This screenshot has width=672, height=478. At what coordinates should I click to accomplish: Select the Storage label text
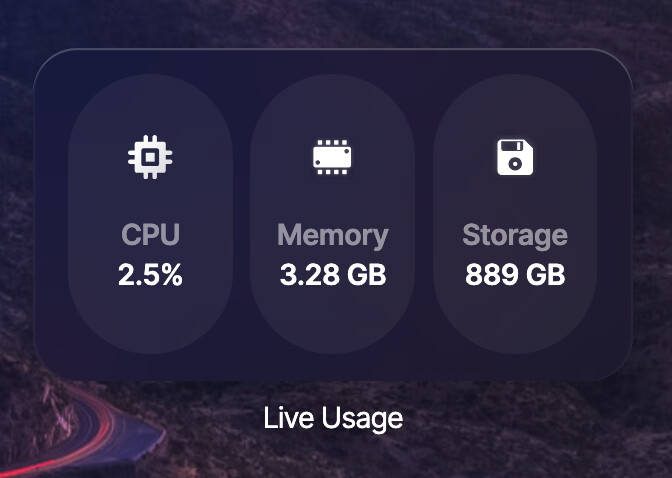pos(515,235)
